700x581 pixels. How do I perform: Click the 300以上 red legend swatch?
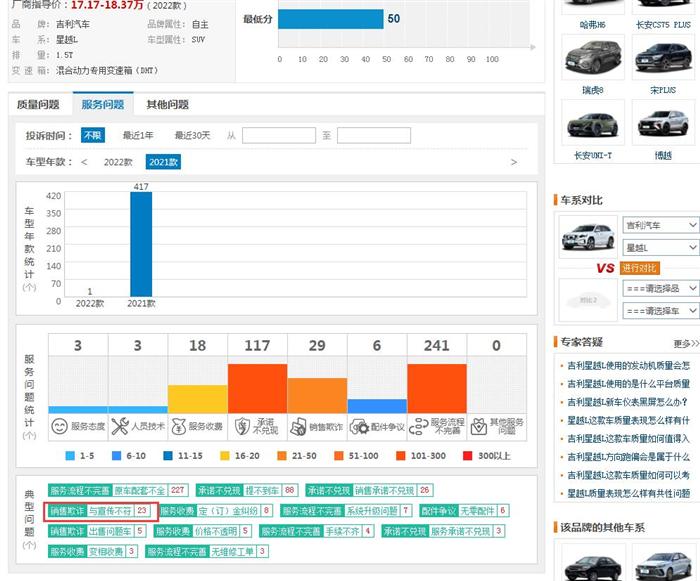click(467, 456)
